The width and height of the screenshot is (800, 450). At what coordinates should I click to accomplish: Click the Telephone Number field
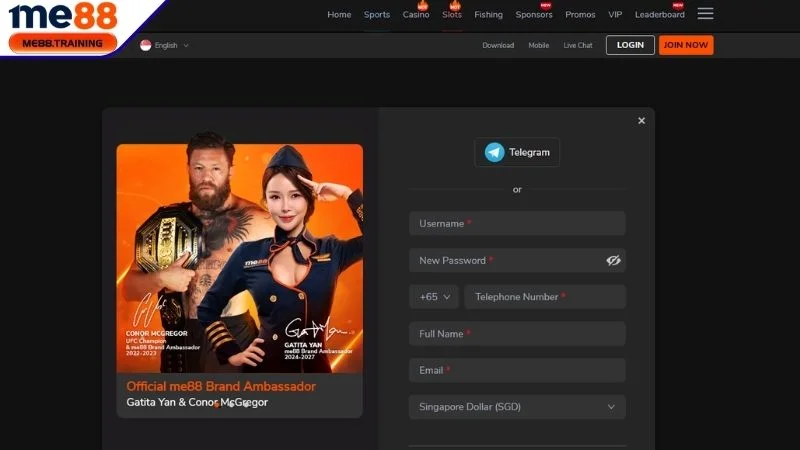pyautogui.click(x=545, y=297)
